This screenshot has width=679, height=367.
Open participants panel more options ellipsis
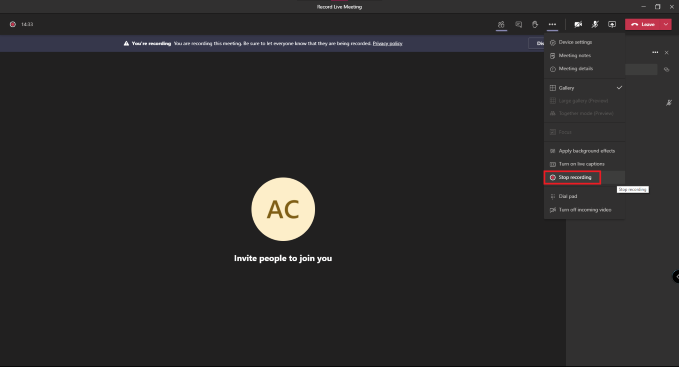(x=655, y=52)
